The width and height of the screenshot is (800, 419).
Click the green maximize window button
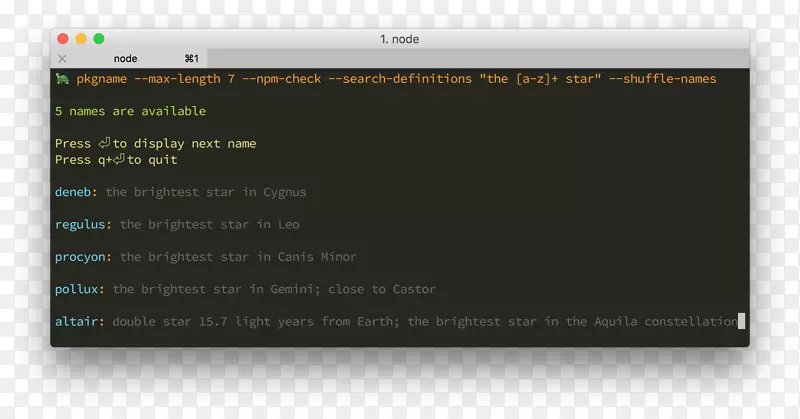click(99, 39)
